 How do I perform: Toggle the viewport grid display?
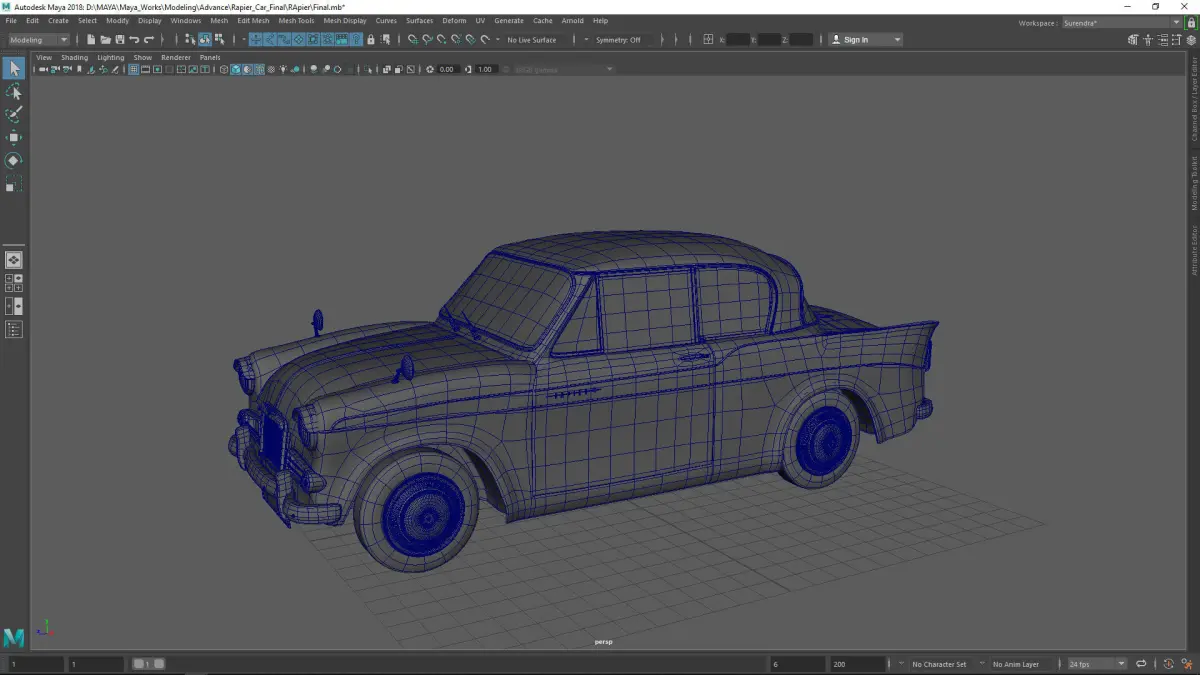[133, 70]
